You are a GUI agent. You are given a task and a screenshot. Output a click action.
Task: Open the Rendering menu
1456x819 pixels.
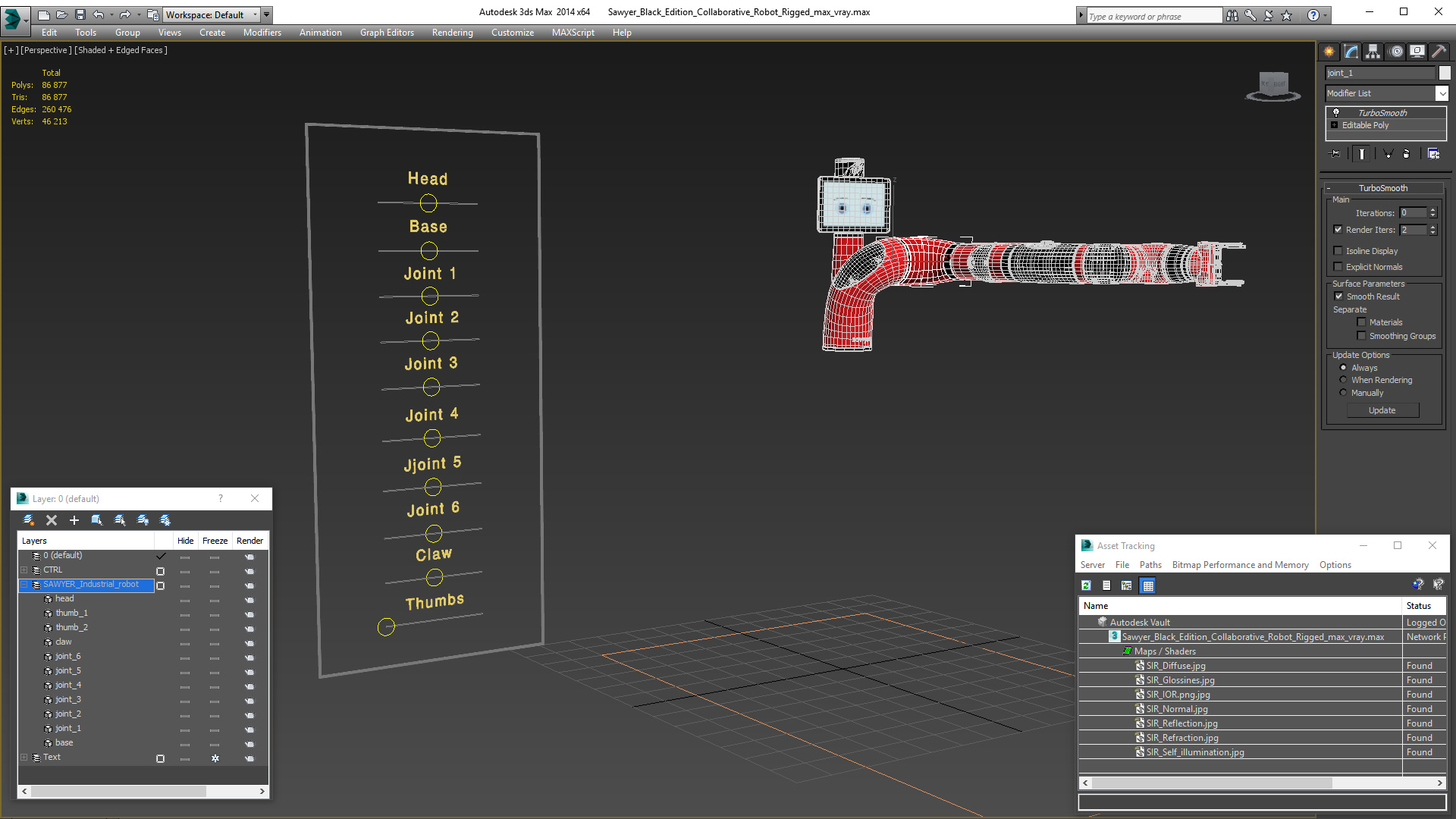pos(452,33)
